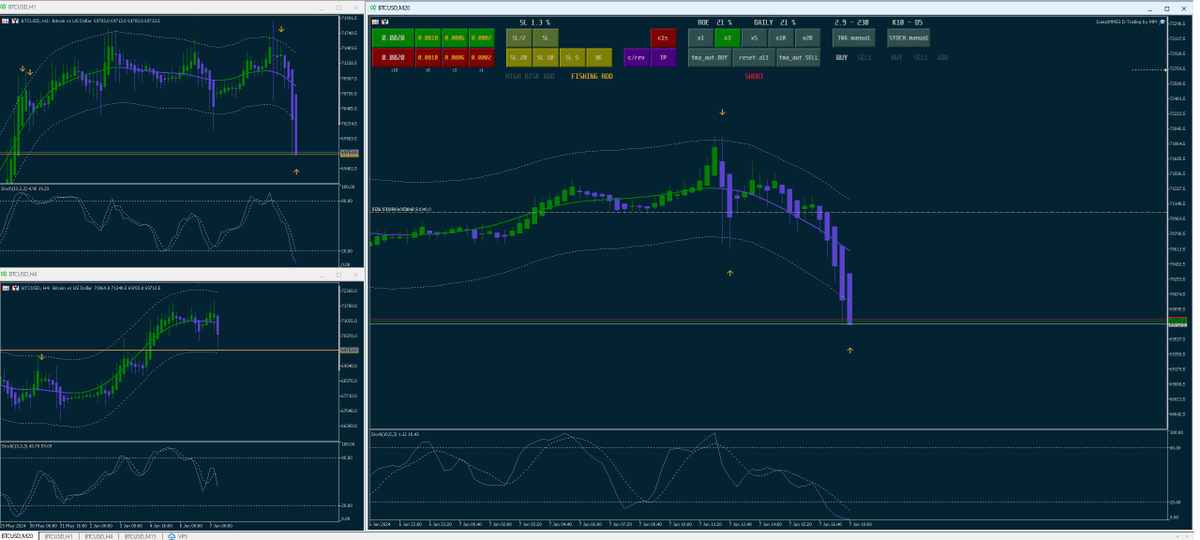This screenshot has width=1200, height=540.
Task: Click the BE break-even button
Action: (x=599, y=58)
